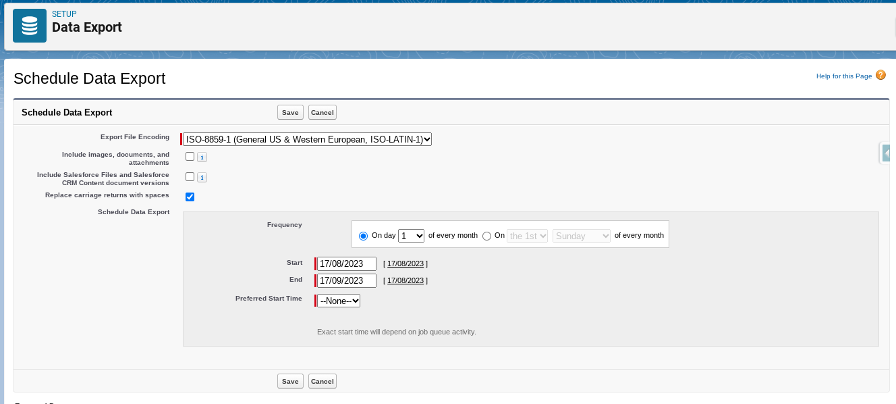Click the SETUP breadcrumb text
Viewport: 896px width, 404px height.
click(64, 14)
